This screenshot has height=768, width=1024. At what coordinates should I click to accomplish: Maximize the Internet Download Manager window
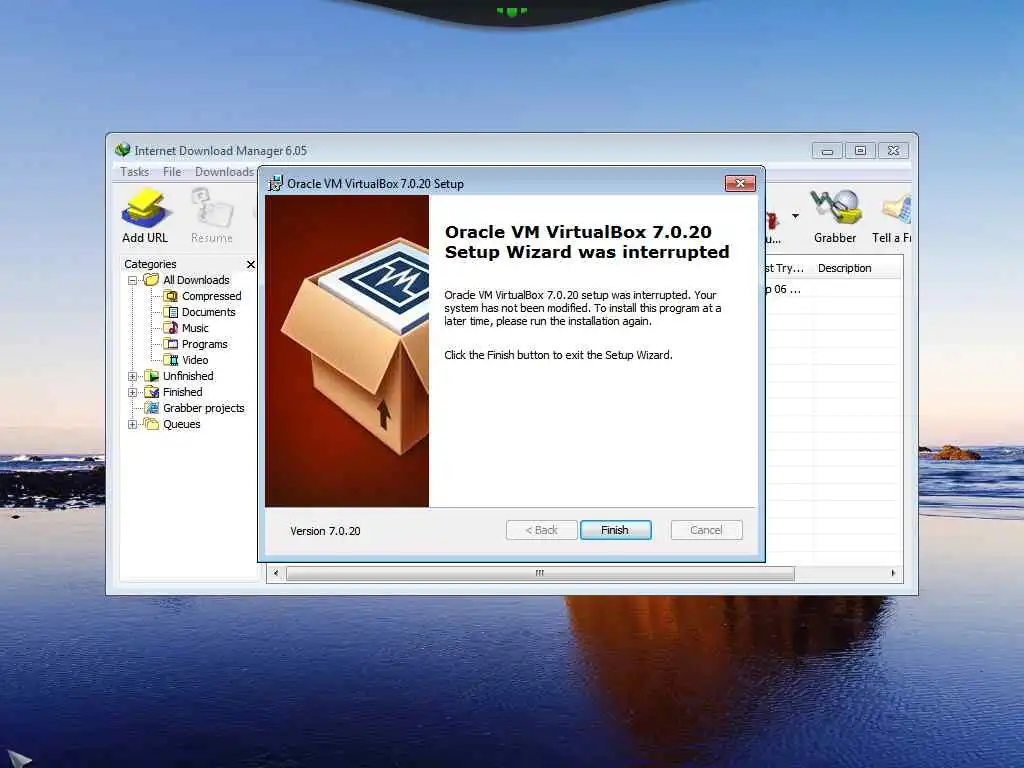(860, 151)
